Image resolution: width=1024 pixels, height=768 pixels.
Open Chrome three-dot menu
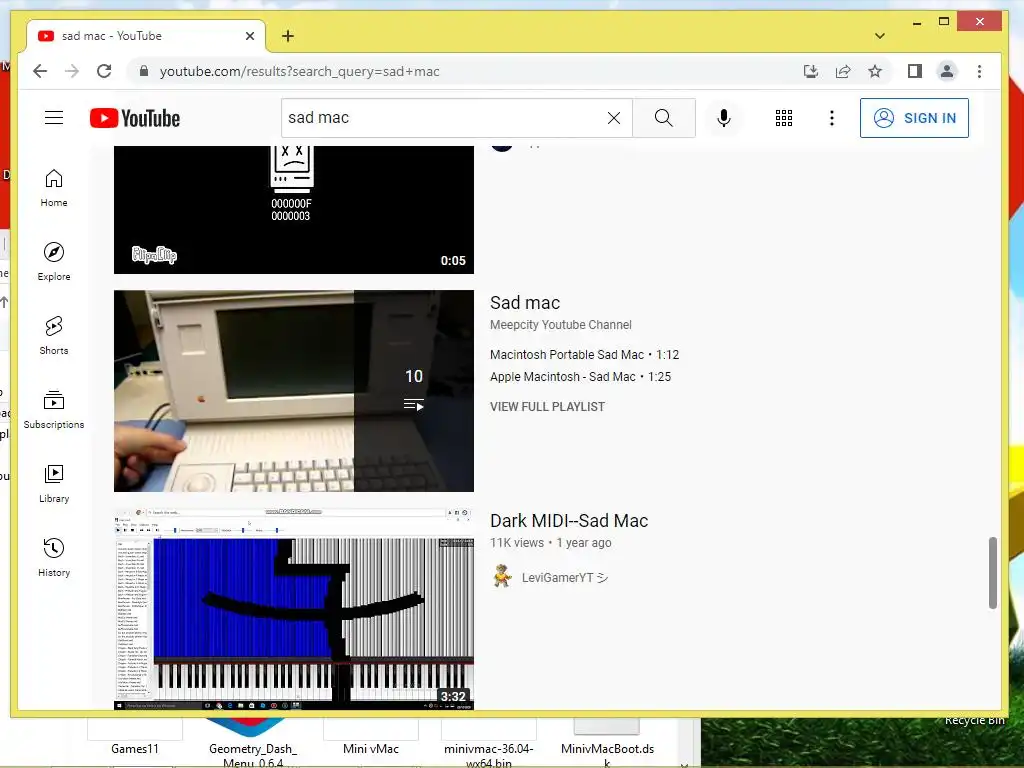pyautogui.click(x=979, y=71)
